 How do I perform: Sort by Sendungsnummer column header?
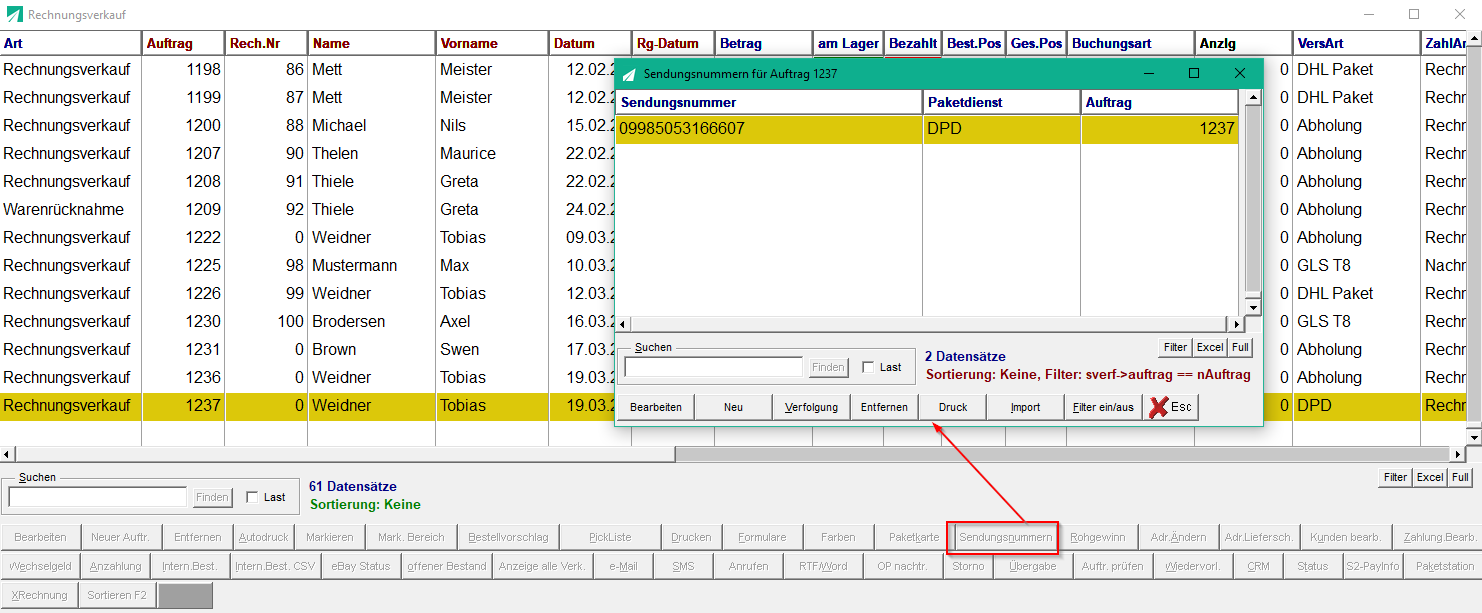coord(768,102)
